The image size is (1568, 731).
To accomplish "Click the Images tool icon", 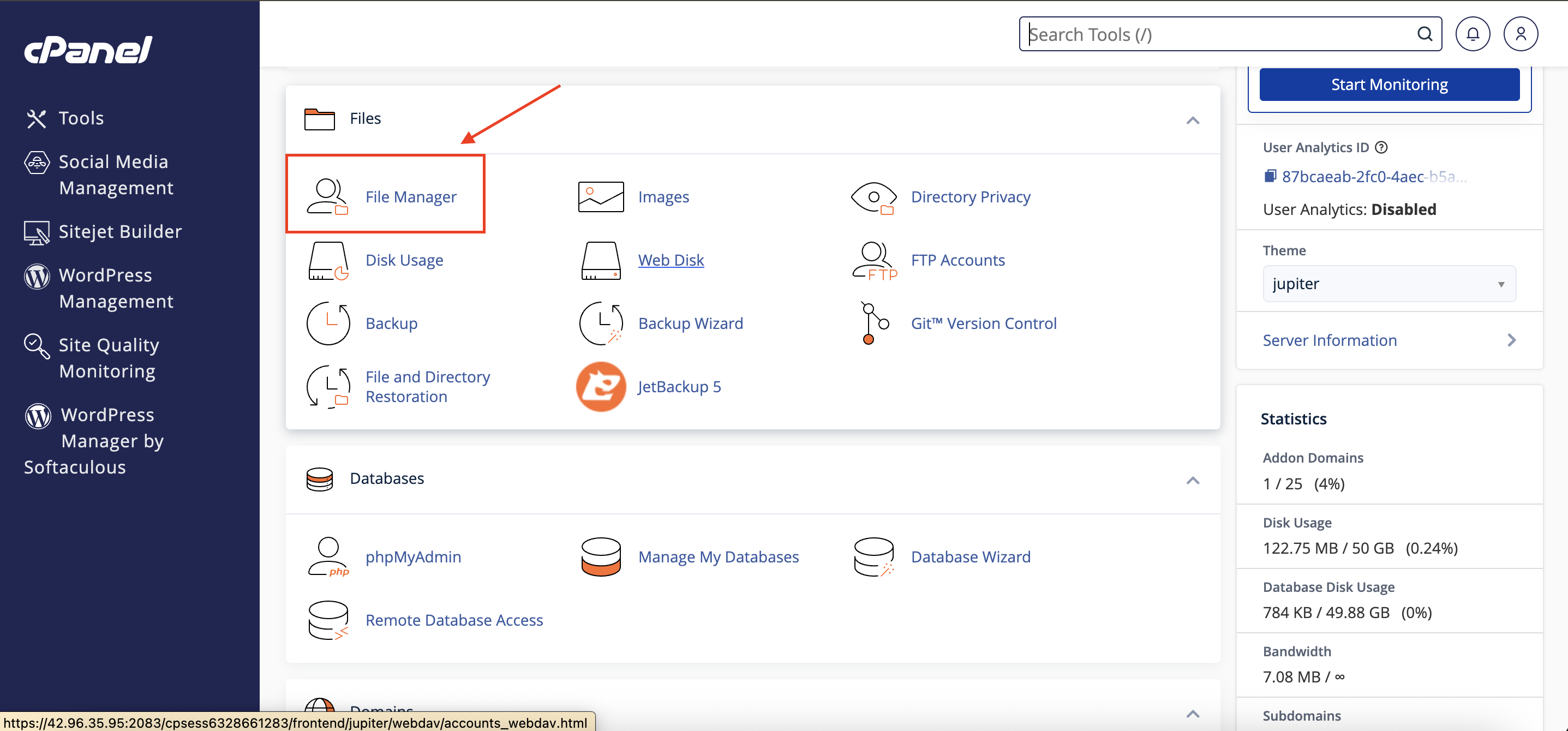I will pos(601,196).
